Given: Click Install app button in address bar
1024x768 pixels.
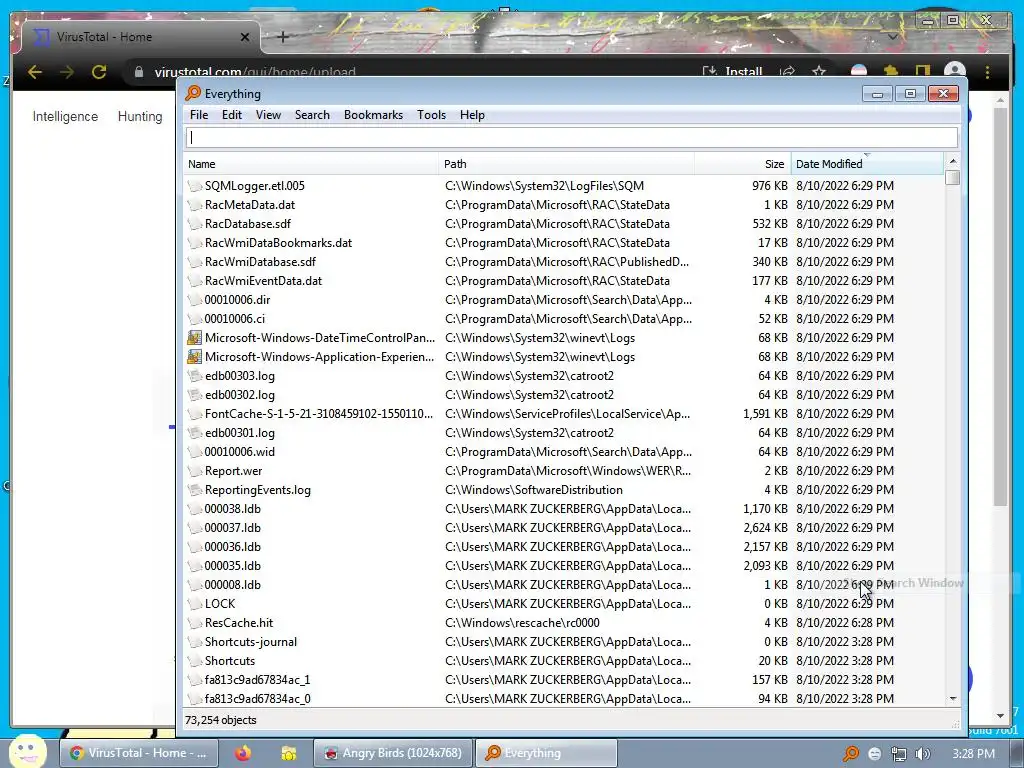Looking at the screenshot, I should pyautogui.click(x=732, y=72).
